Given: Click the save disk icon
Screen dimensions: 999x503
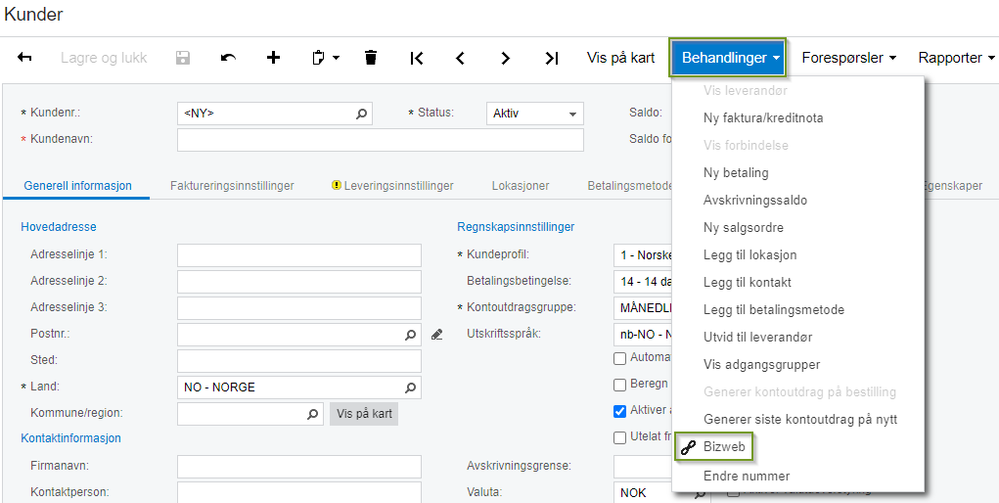Looking at the screenshot, I should [182, 58].
